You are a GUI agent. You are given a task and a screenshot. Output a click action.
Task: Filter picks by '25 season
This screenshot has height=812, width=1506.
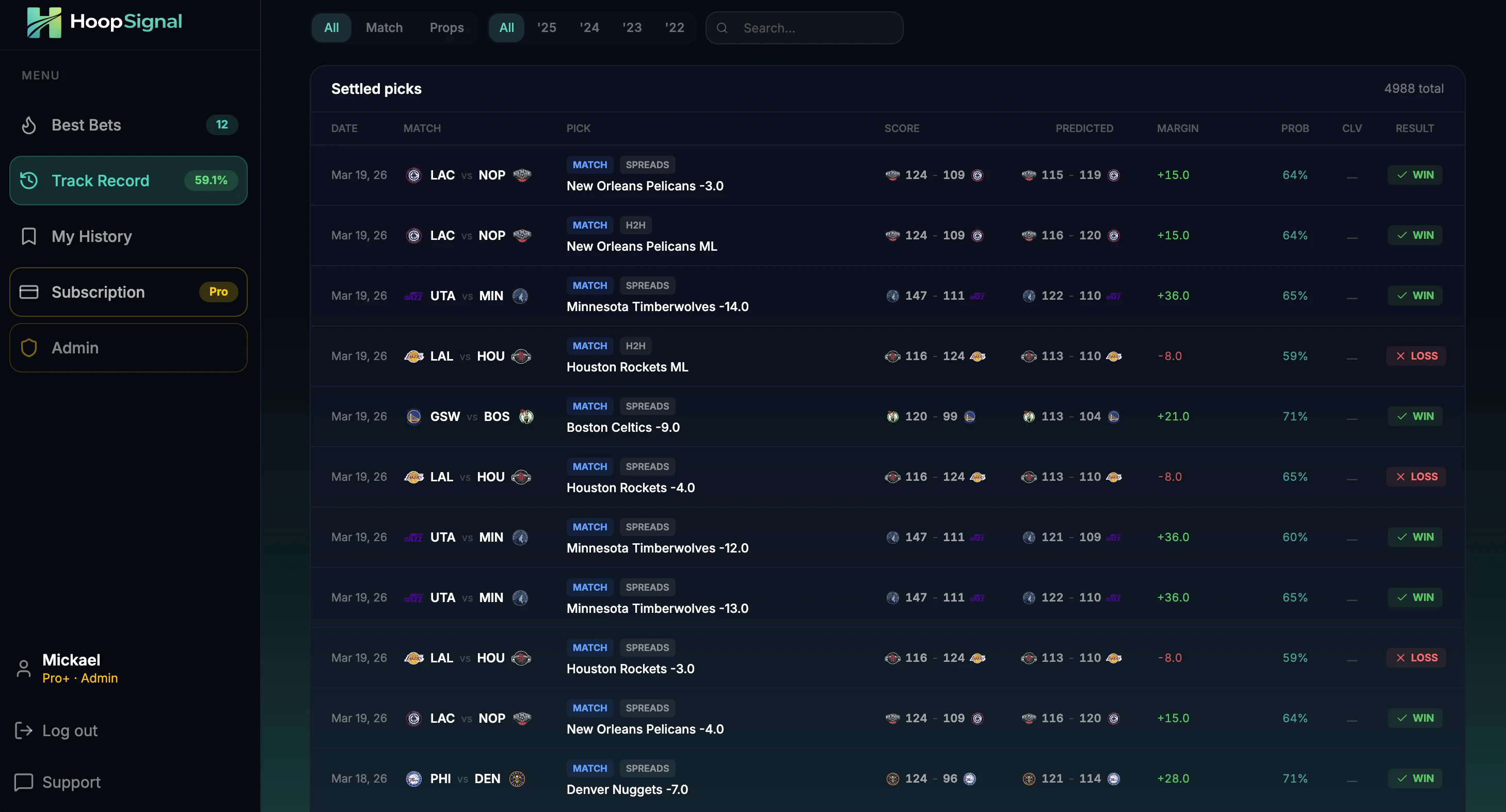[x=547, y=27]
